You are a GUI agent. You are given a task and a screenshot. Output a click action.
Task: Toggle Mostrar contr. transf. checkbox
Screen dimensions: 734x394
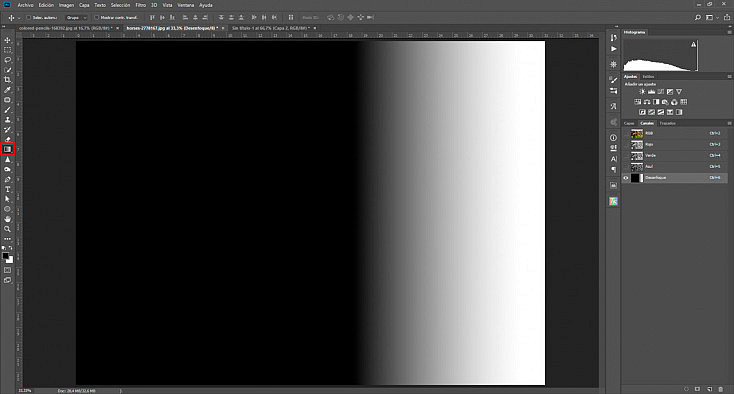click(x=96, y=17)
